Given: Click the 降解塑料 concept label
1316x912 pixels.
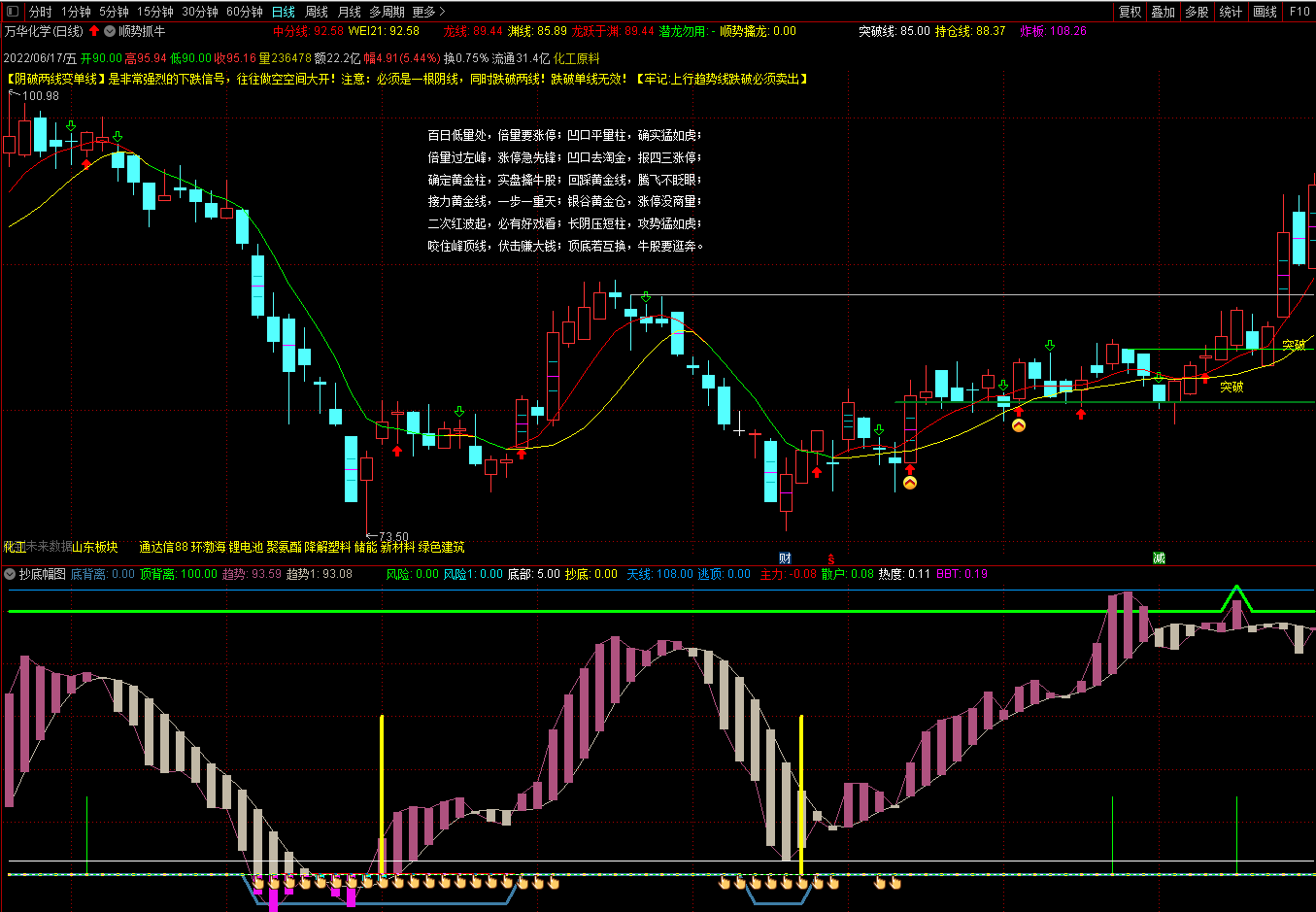Looking at the screenshot, I should (327, 547).
